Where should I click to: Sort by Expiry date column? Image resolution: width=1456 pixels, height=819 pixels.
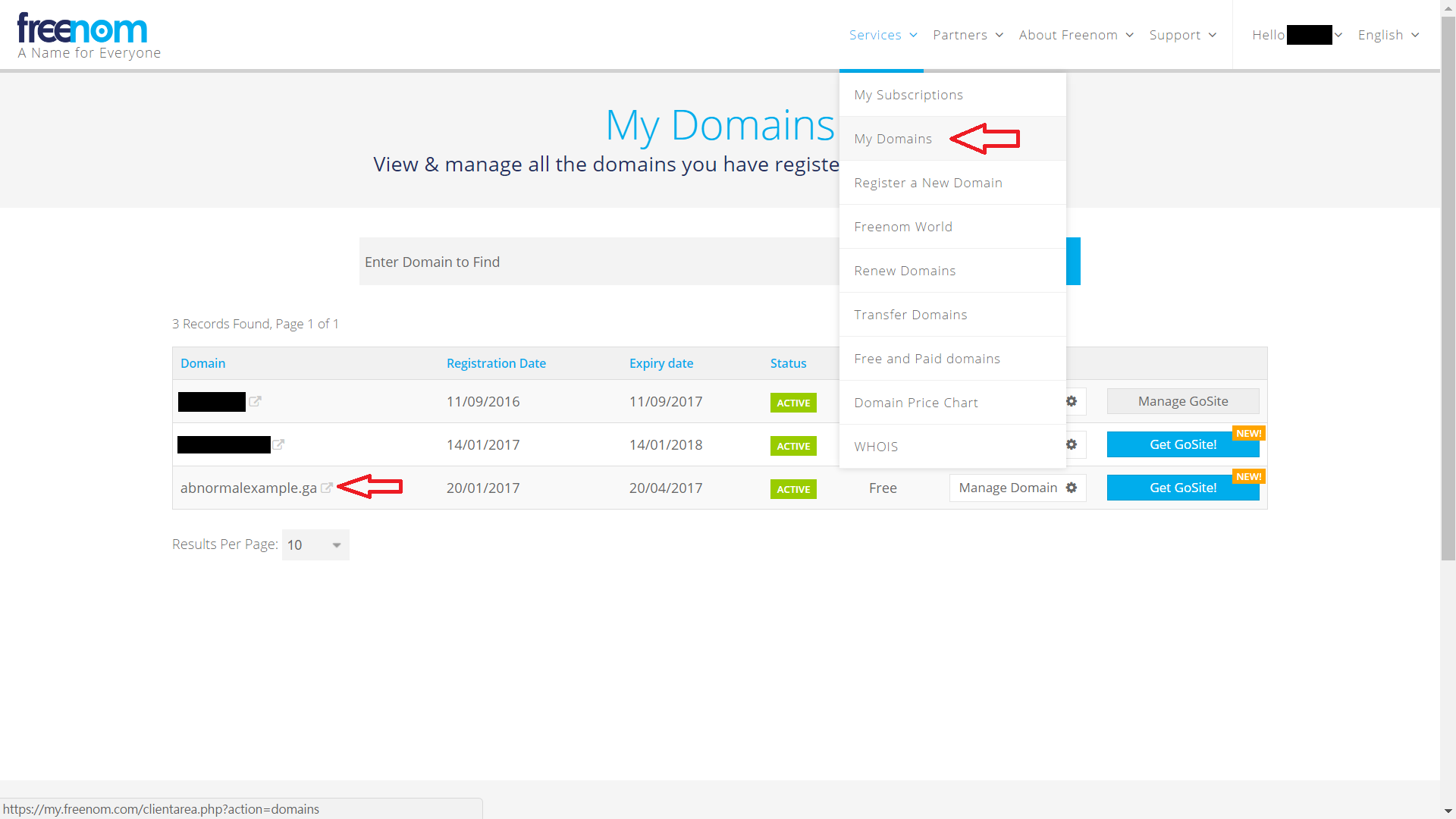click(661, 363)
